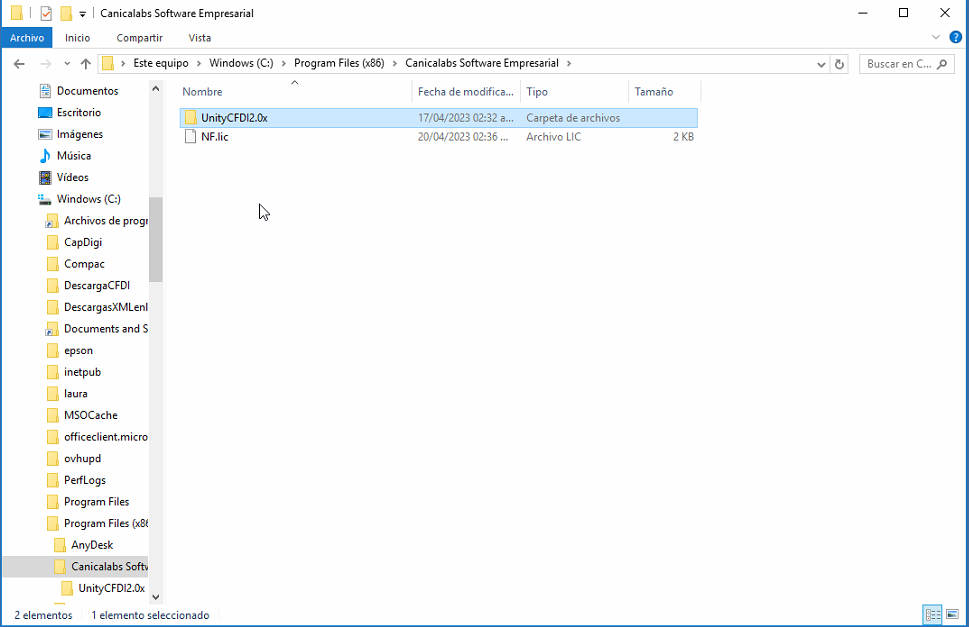Go back with the left arrow button
The image size is (969, 627).
click(x=19, y=64)
